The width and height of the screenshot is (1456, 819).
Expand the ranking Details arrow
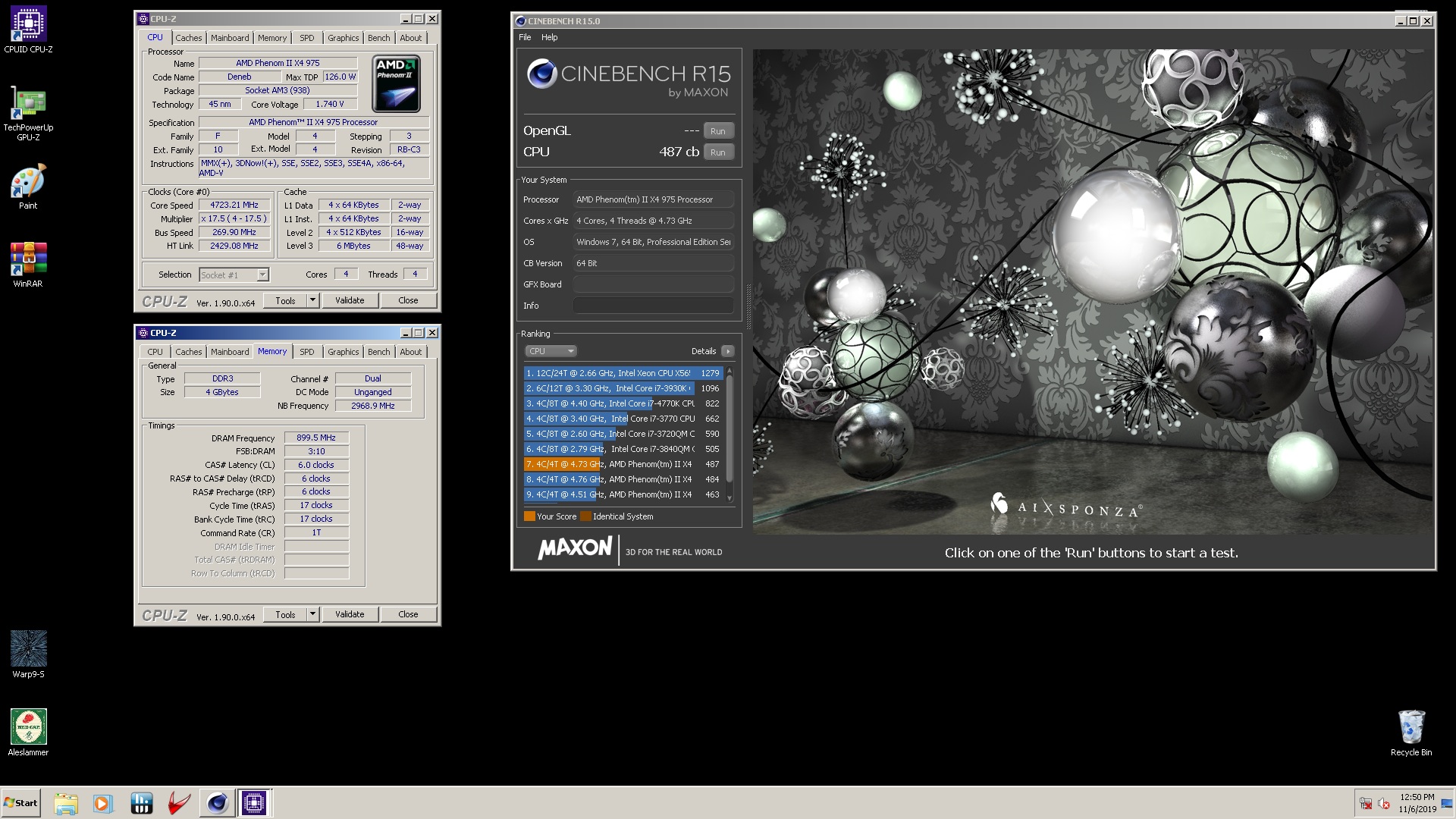[727, 351]
